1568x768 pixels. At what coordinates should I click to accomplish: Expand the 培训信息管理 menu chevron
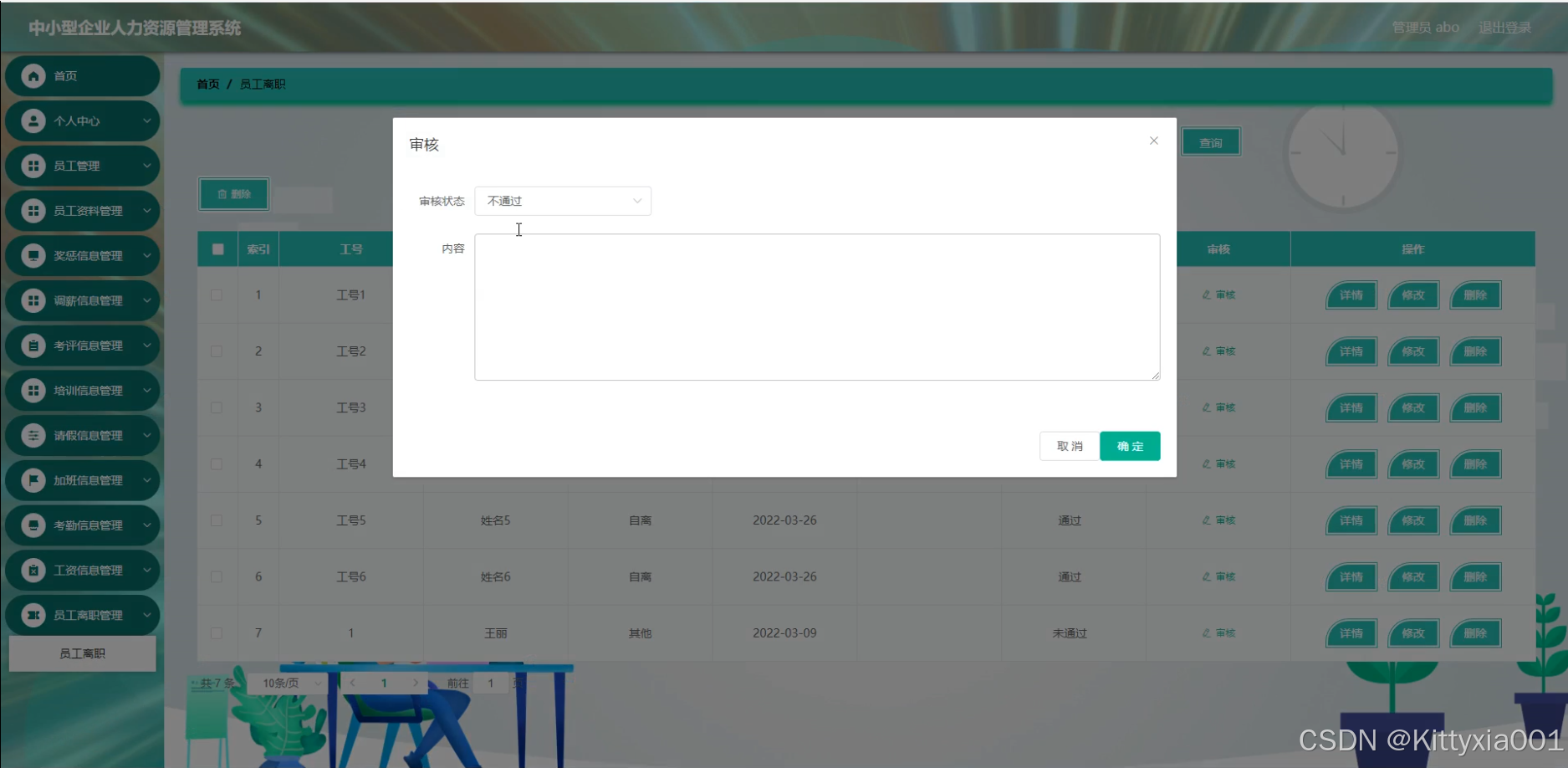point(147,391)
